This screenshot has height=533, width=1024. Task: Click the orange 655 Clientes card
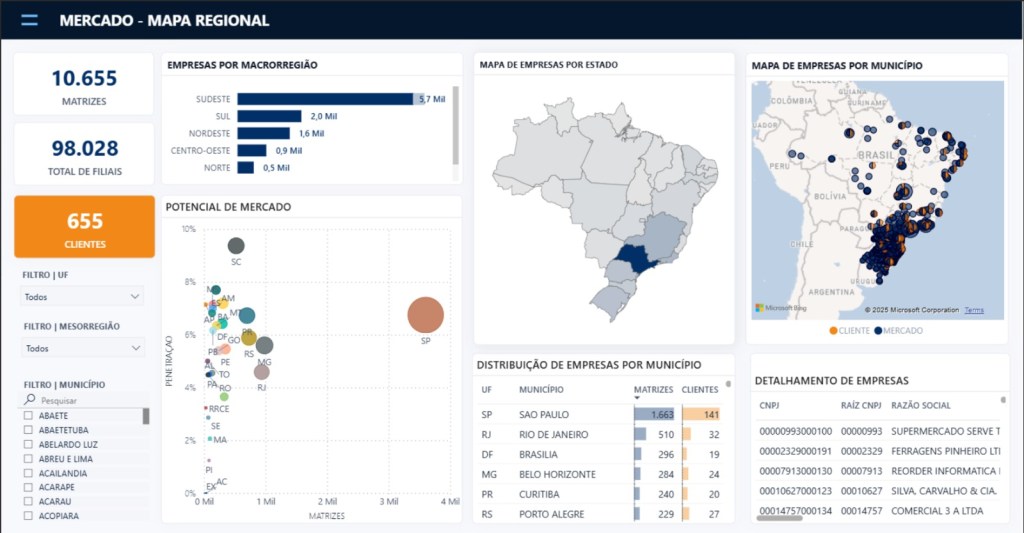click(84, 227)
